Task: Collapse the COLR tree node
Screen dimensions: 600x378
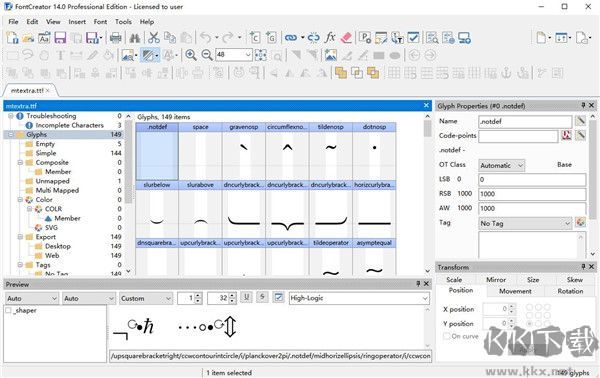Action: (29, 209)
